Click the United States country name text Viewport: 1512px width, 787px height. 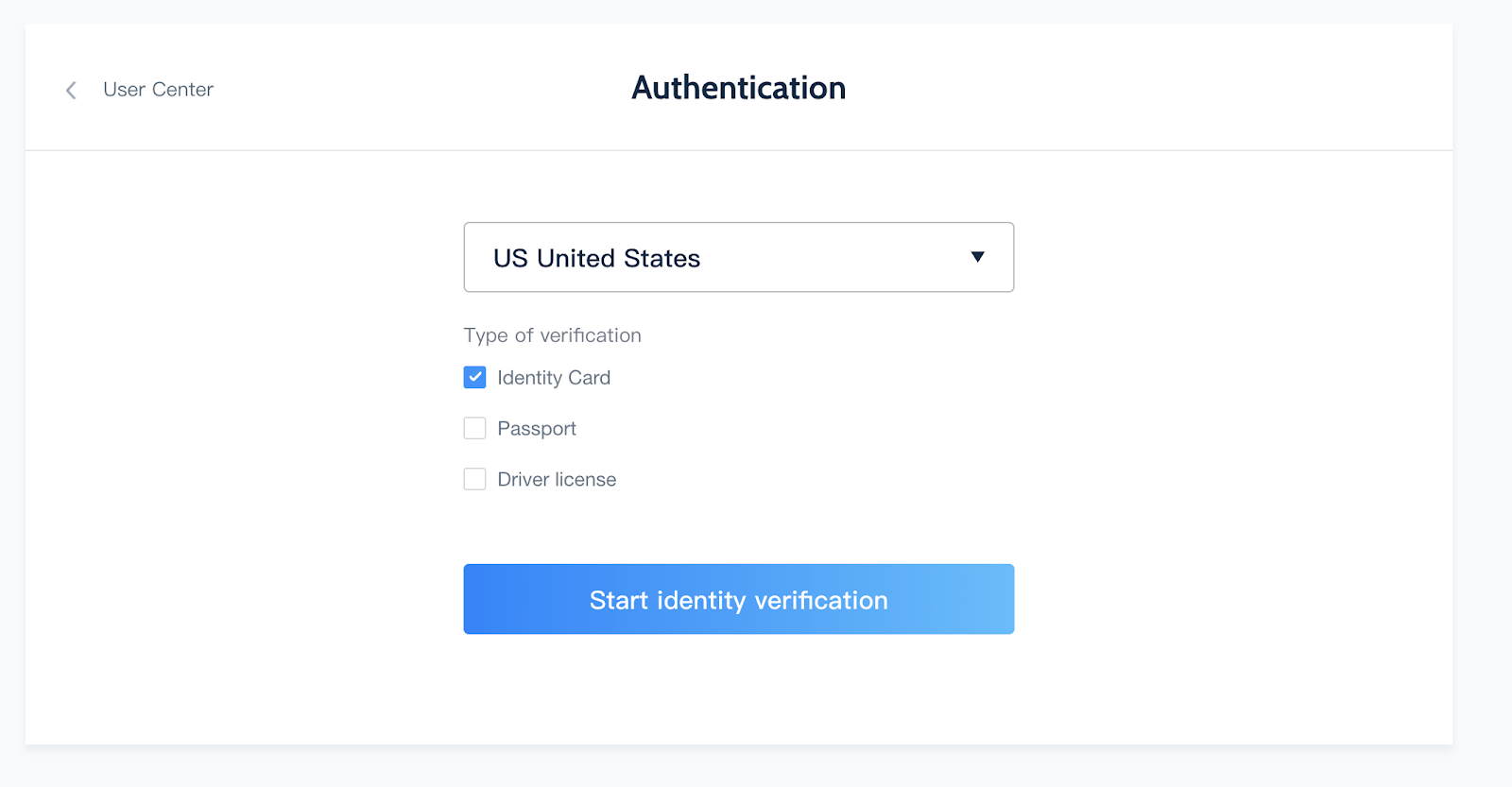[x=619, y=259]
